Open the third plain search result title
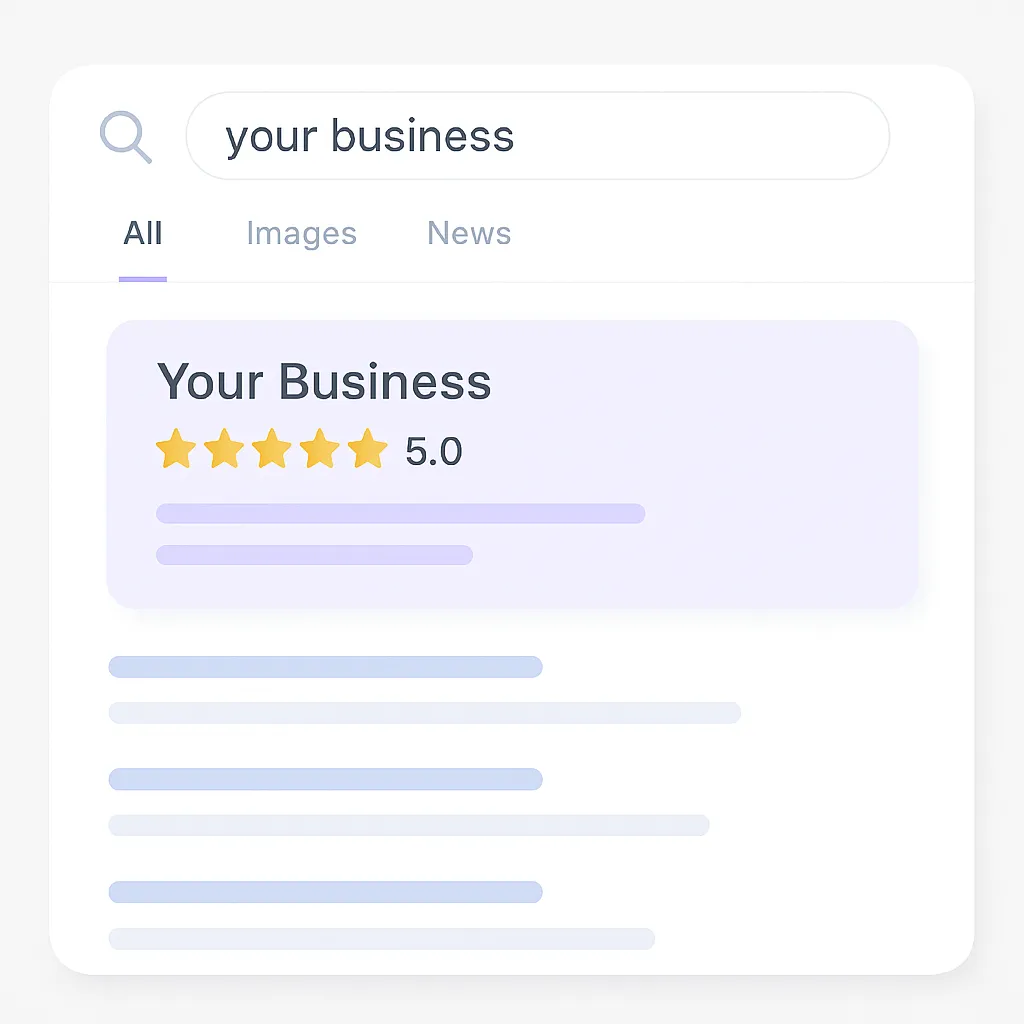This screenshot has height=1024, width=1024. point(325,892)
